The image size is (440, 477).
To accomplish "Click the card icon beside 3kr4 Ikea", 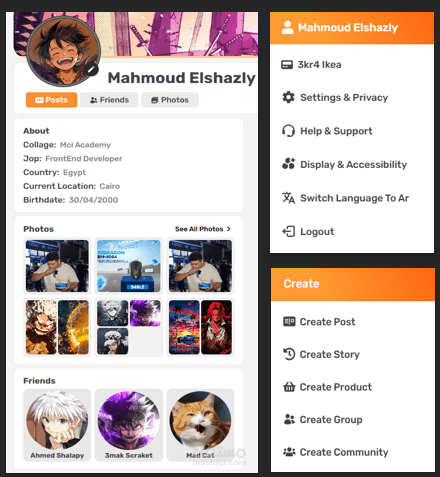I will (287, 65).
